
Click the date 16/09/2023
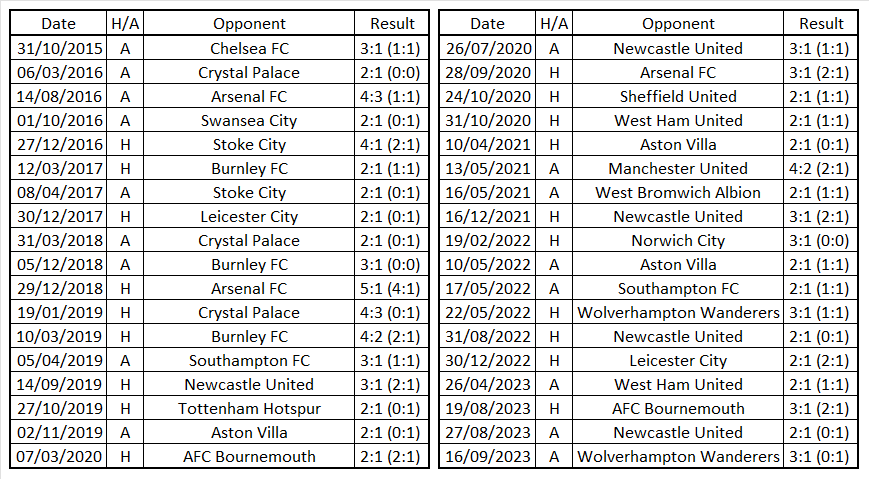pyautogui.click(x=487, y=457)
